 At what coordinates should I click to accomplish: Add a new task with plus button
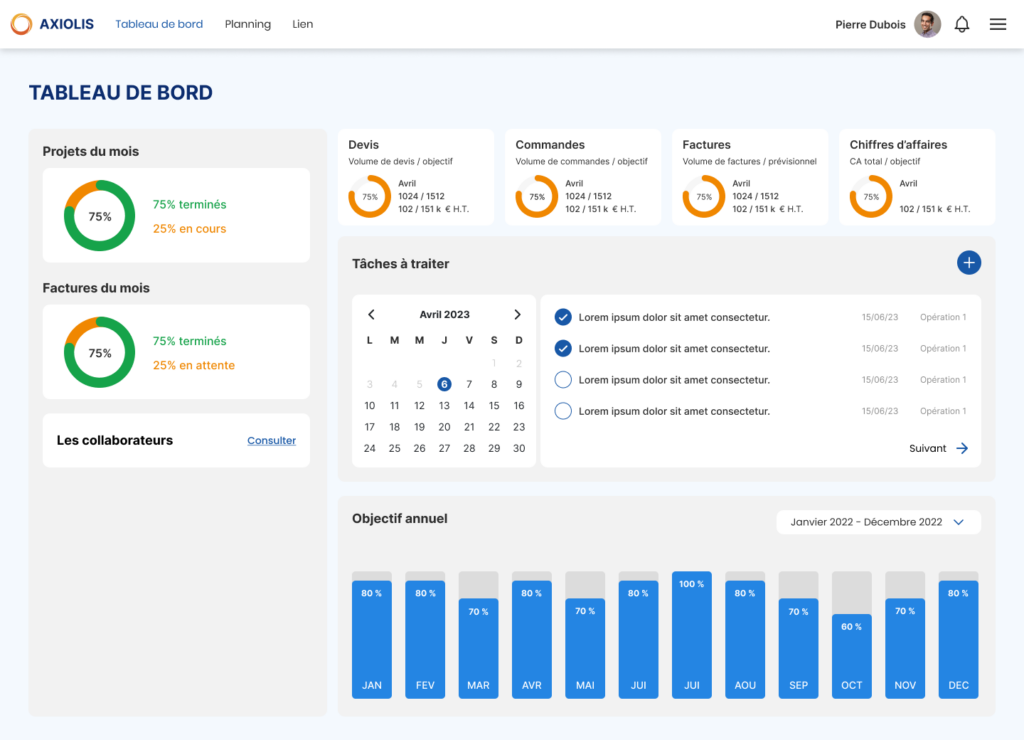(x=968, y=263)
